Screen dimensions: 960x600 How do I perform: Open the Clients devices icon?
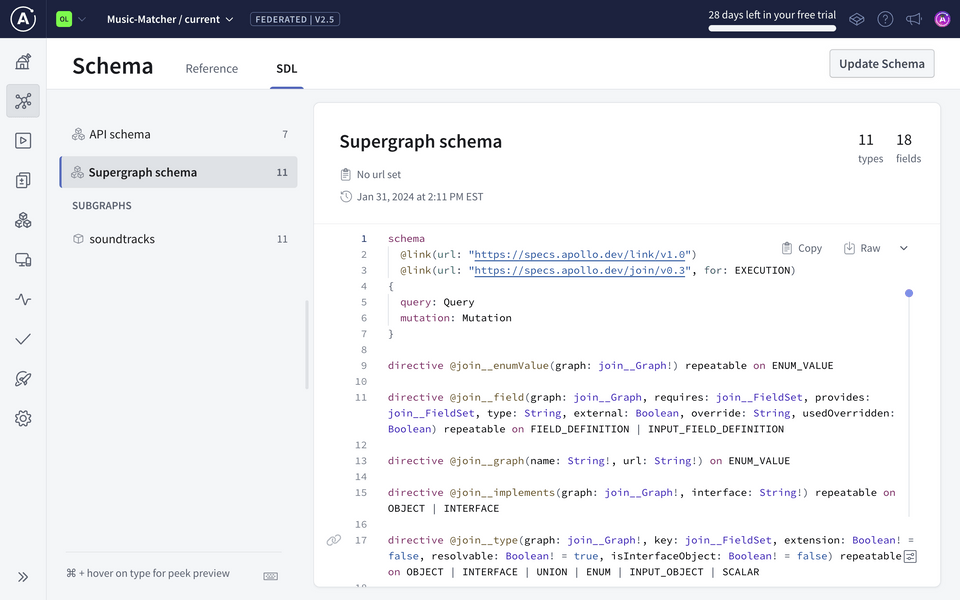[x=23, y=258]
